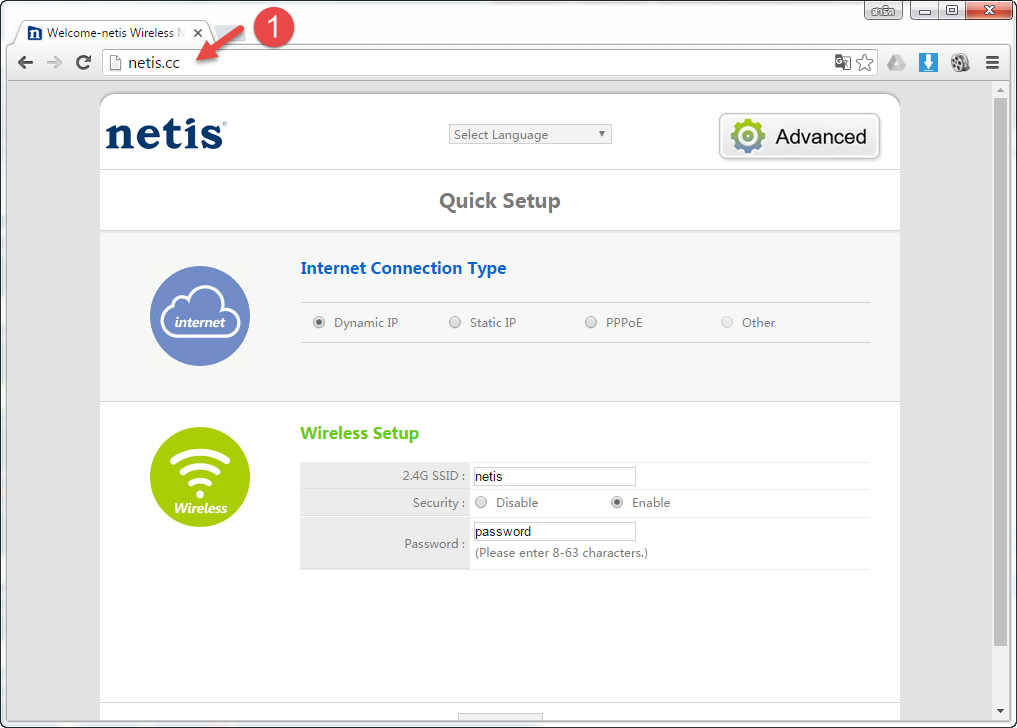Screen dimensions: 1017x728
Task: Click the blue download extension icon
Action: coord(928,62)
